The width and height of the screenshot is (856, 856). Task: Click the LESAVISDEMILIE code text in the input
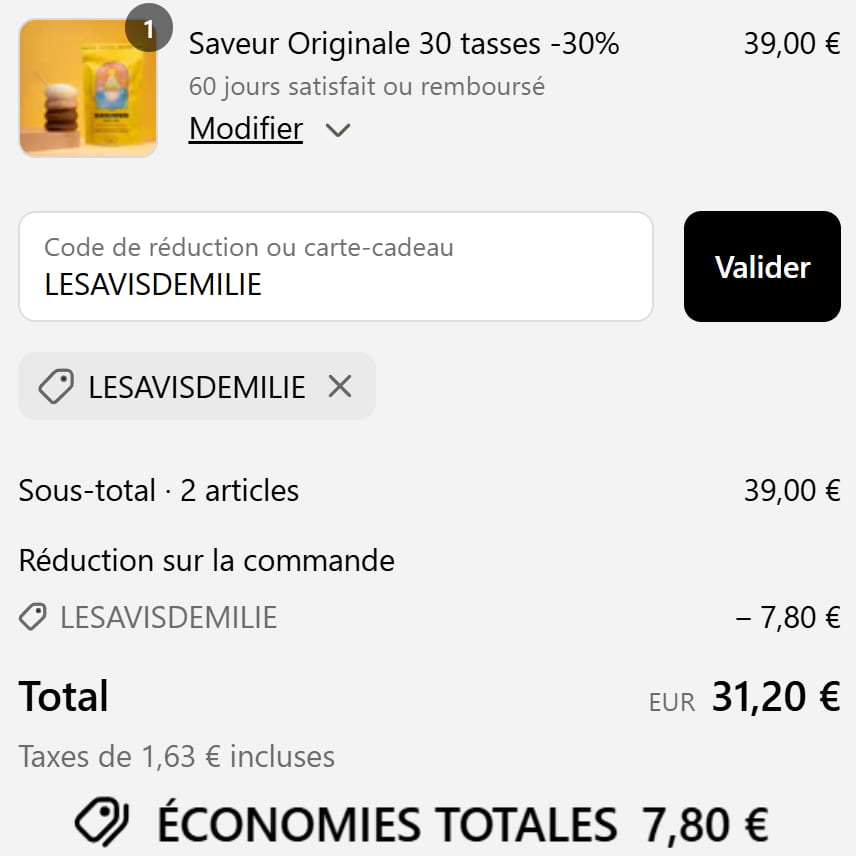click(154, 285)
